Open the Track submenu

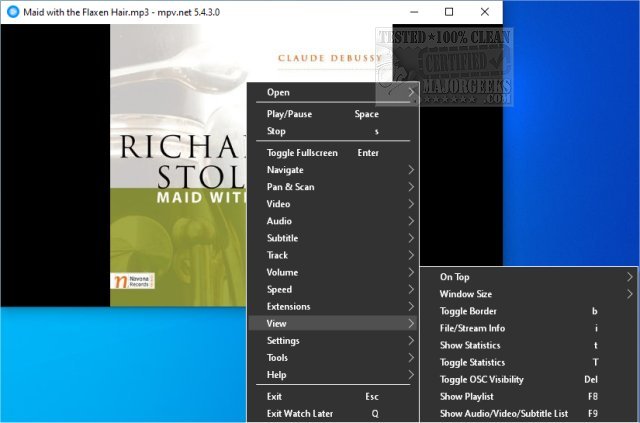click(333, 255)
